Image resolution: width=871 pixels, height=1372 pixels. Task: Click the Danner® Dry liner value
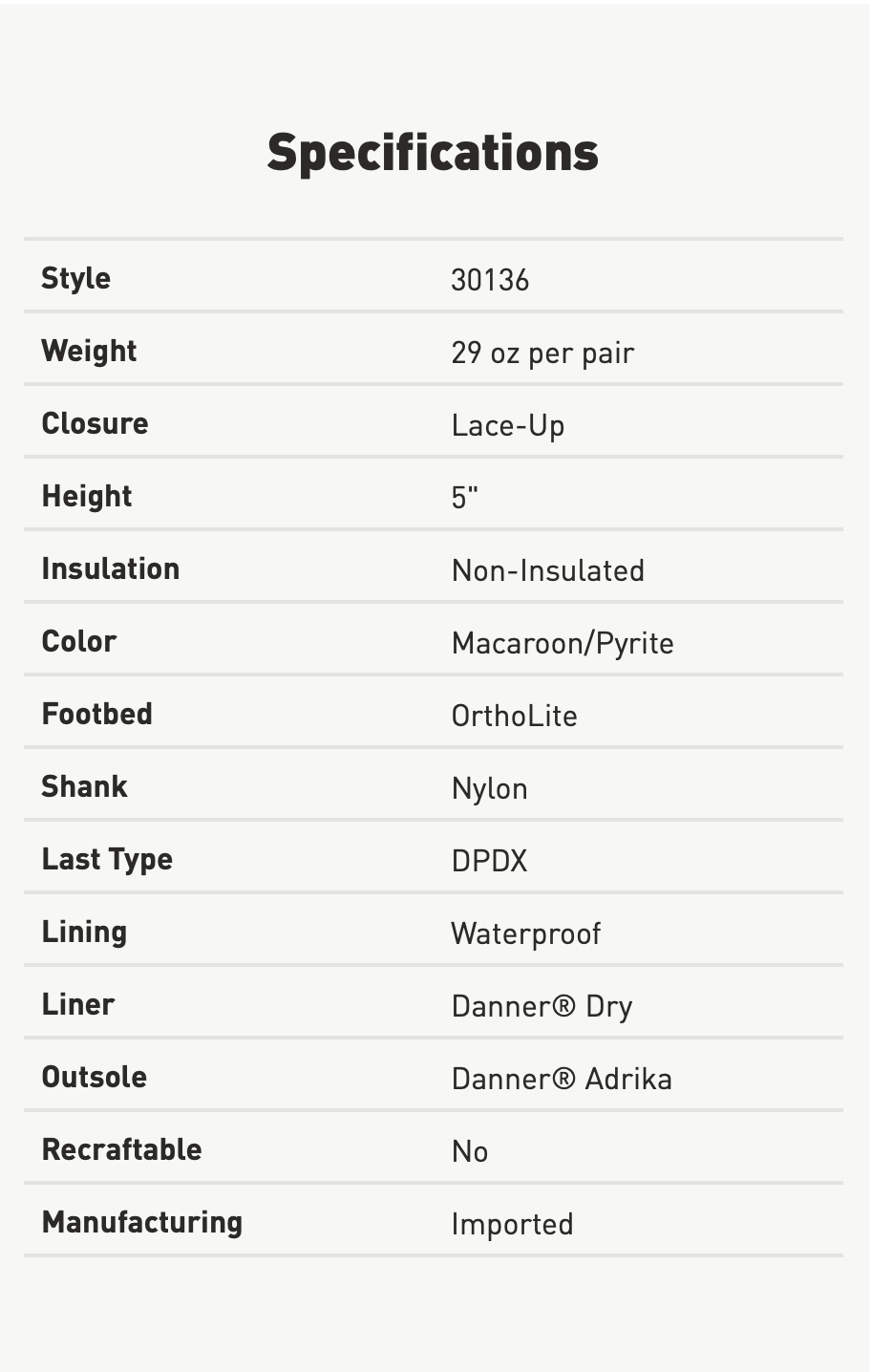(542, 1006)
